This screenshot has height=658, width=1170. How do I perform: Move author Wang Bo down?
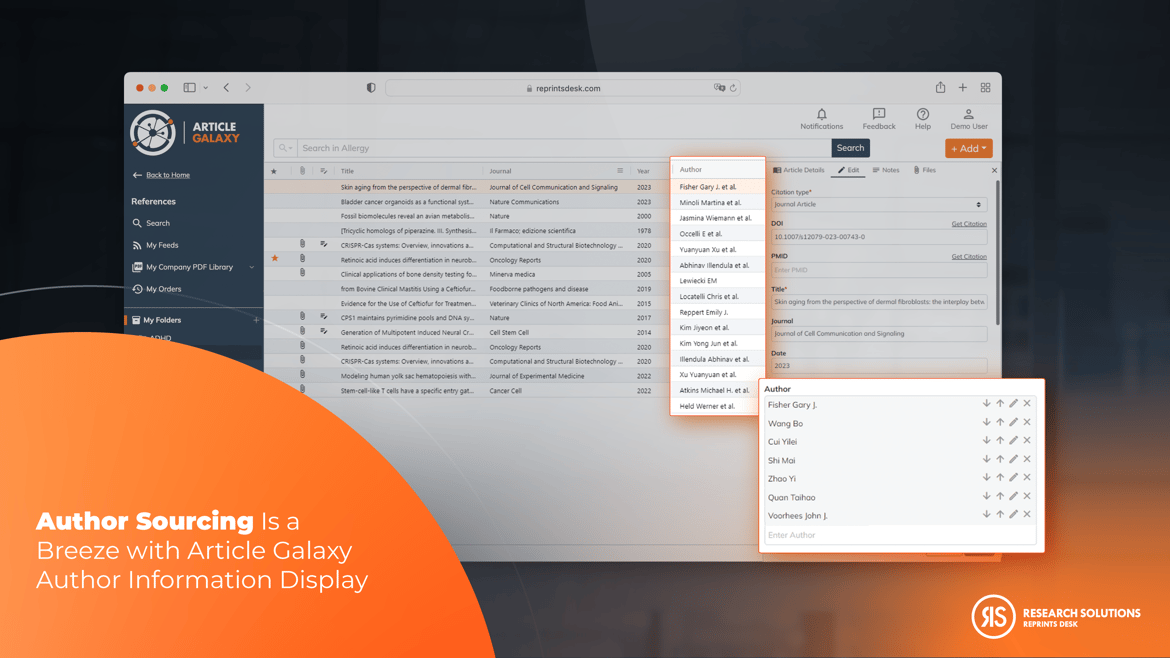tap(986, 423)
